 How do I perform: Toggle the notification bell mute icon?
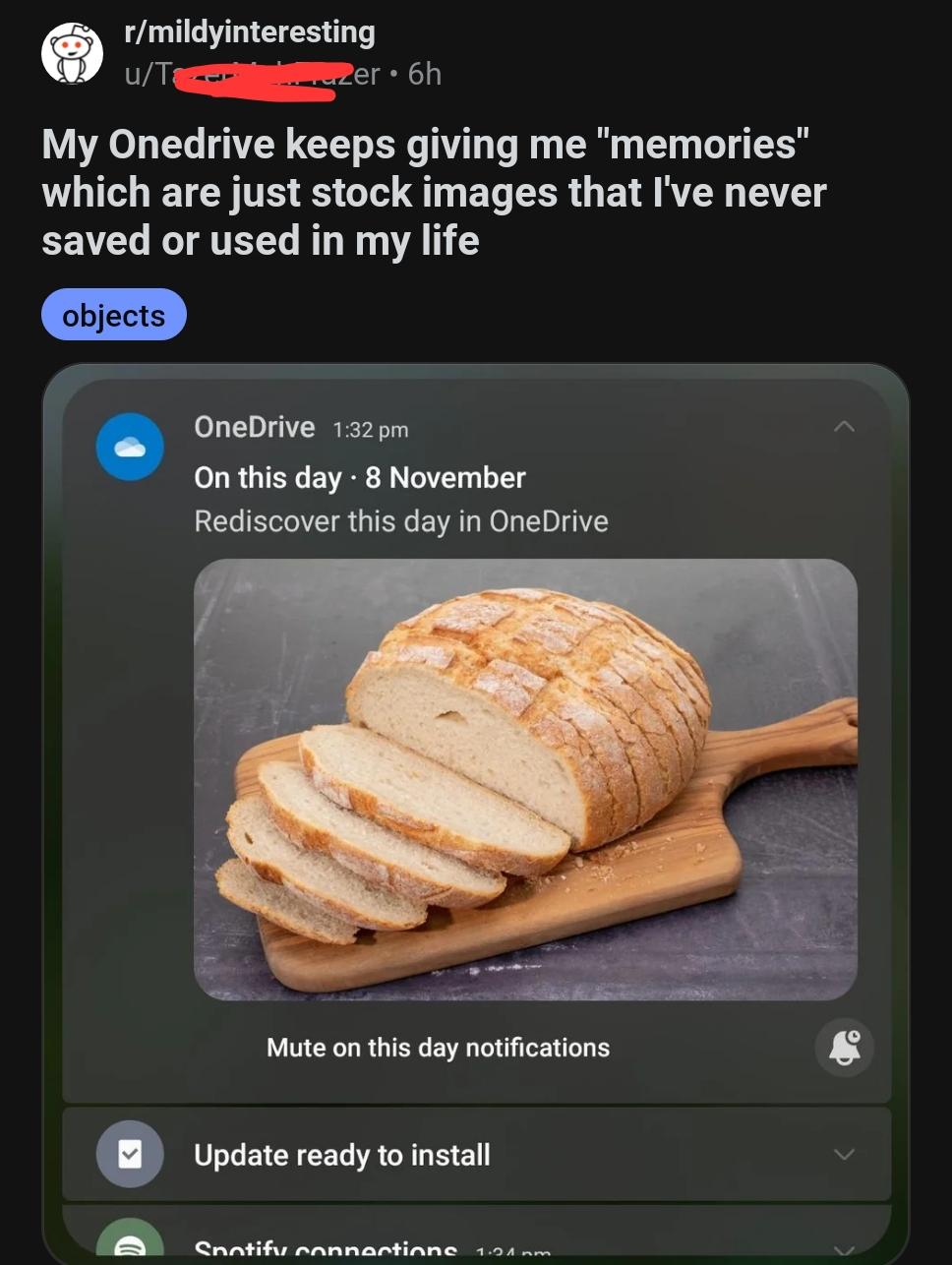[844, 1048]
